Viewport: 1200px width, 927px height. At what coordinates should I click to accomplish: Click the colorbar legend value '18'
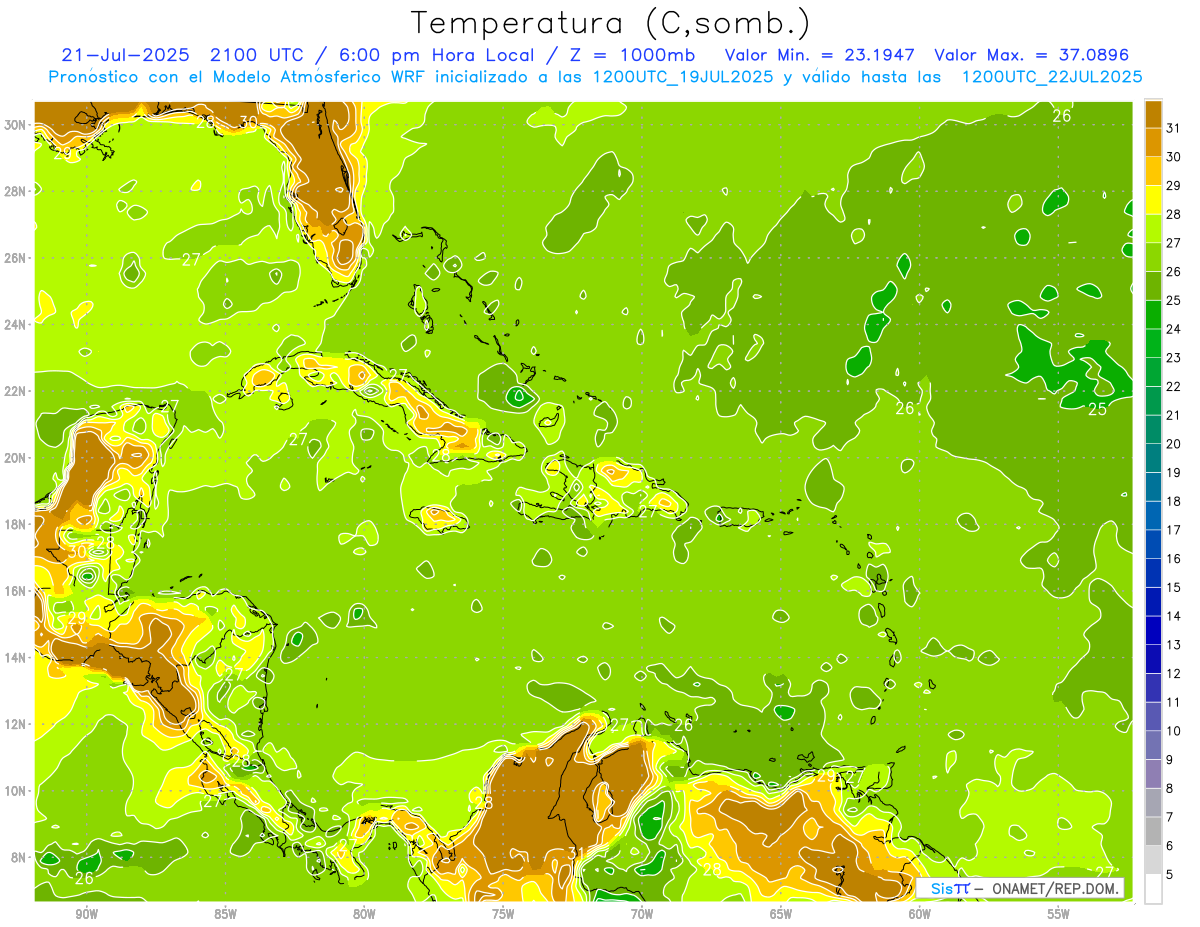tap(1174, 501)
